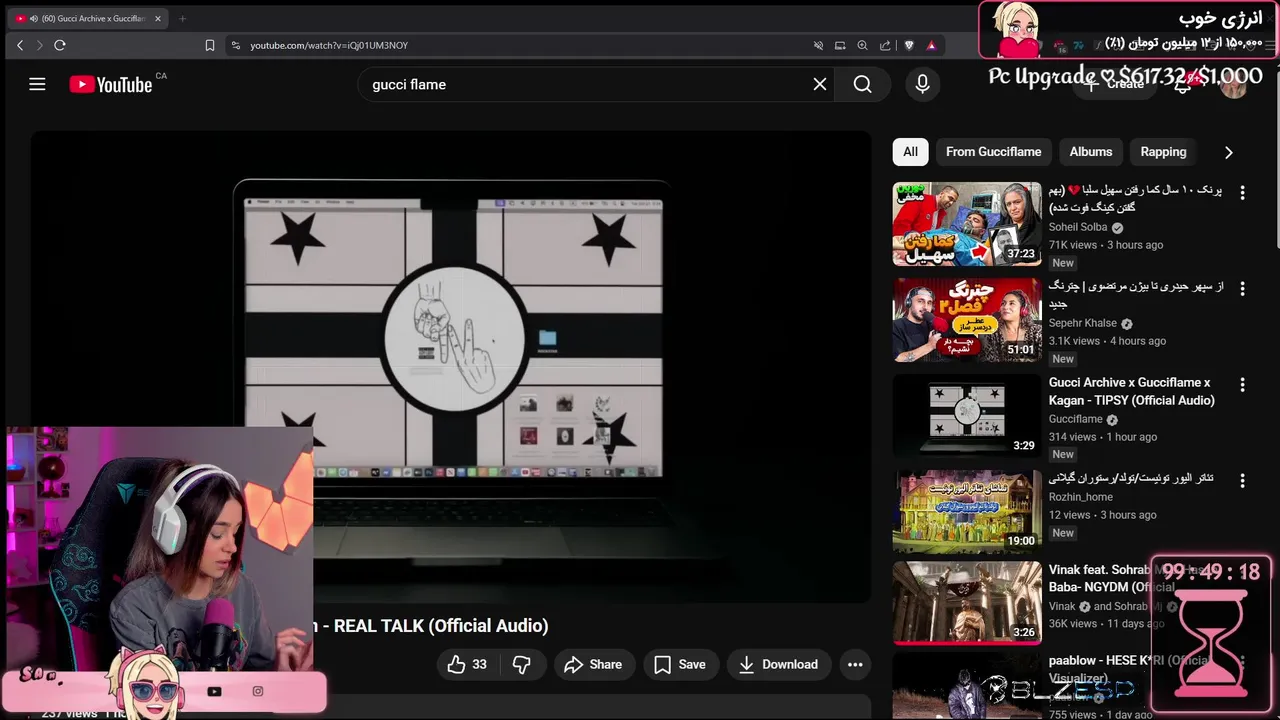Screen dimensions: 1280x720
Task: View site information next to the URL
Action: (236, 45)
